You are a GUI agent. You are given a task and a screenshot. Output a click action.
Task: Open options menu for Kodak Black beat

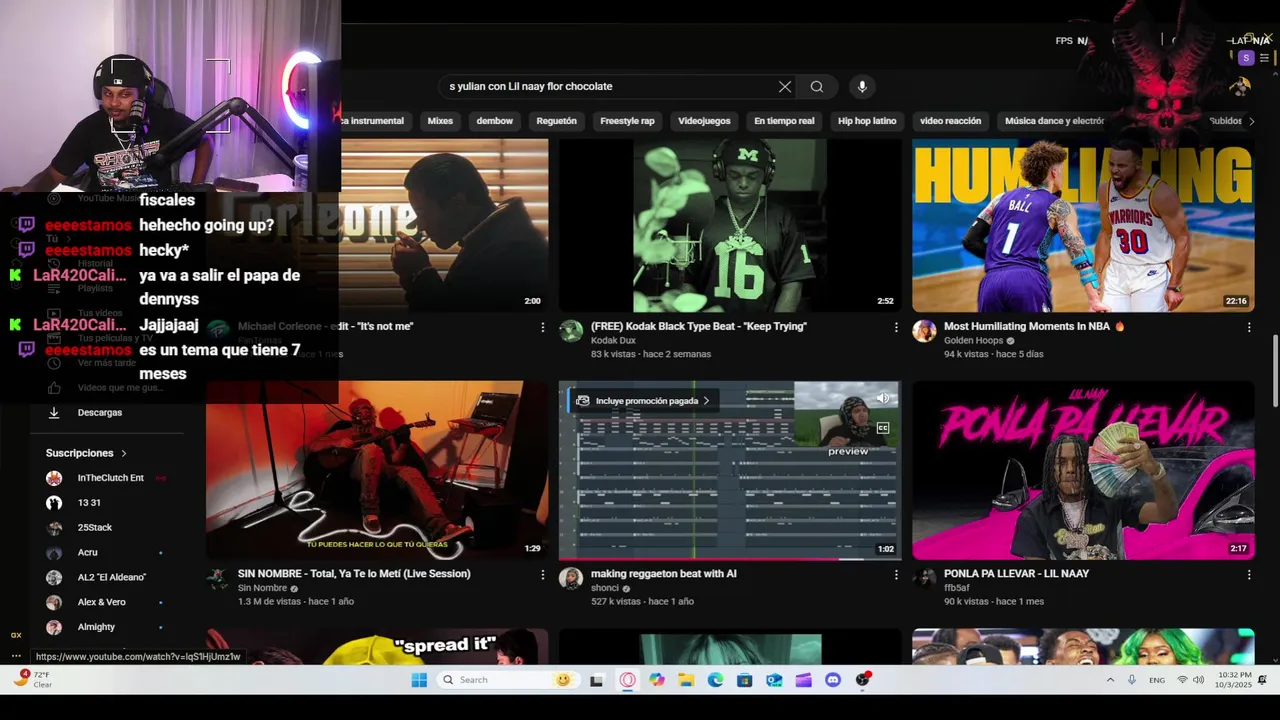pos(896,327)
